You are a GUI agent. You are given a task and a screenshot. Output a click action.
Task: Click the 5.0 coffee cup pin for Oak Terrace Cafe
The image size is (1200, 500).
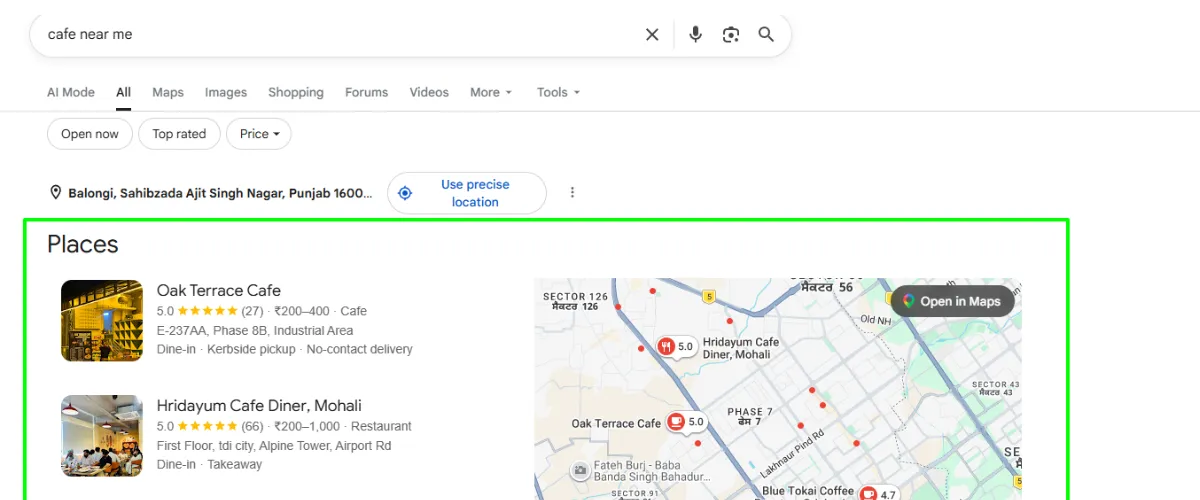(687, 422)
